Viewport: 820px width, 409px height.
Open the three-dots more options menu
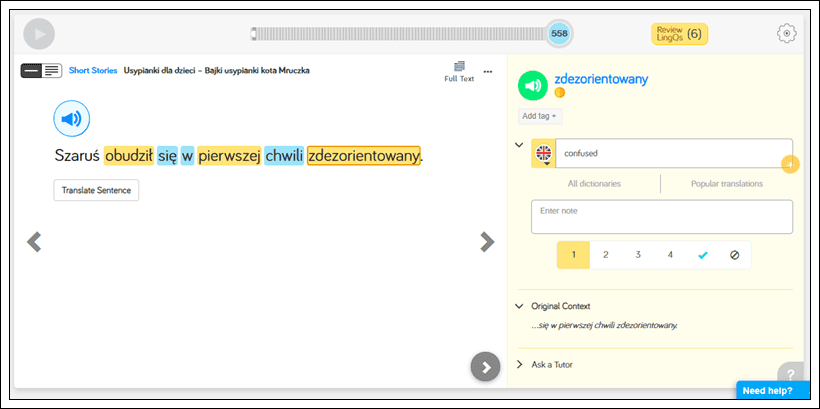[488, 71]
